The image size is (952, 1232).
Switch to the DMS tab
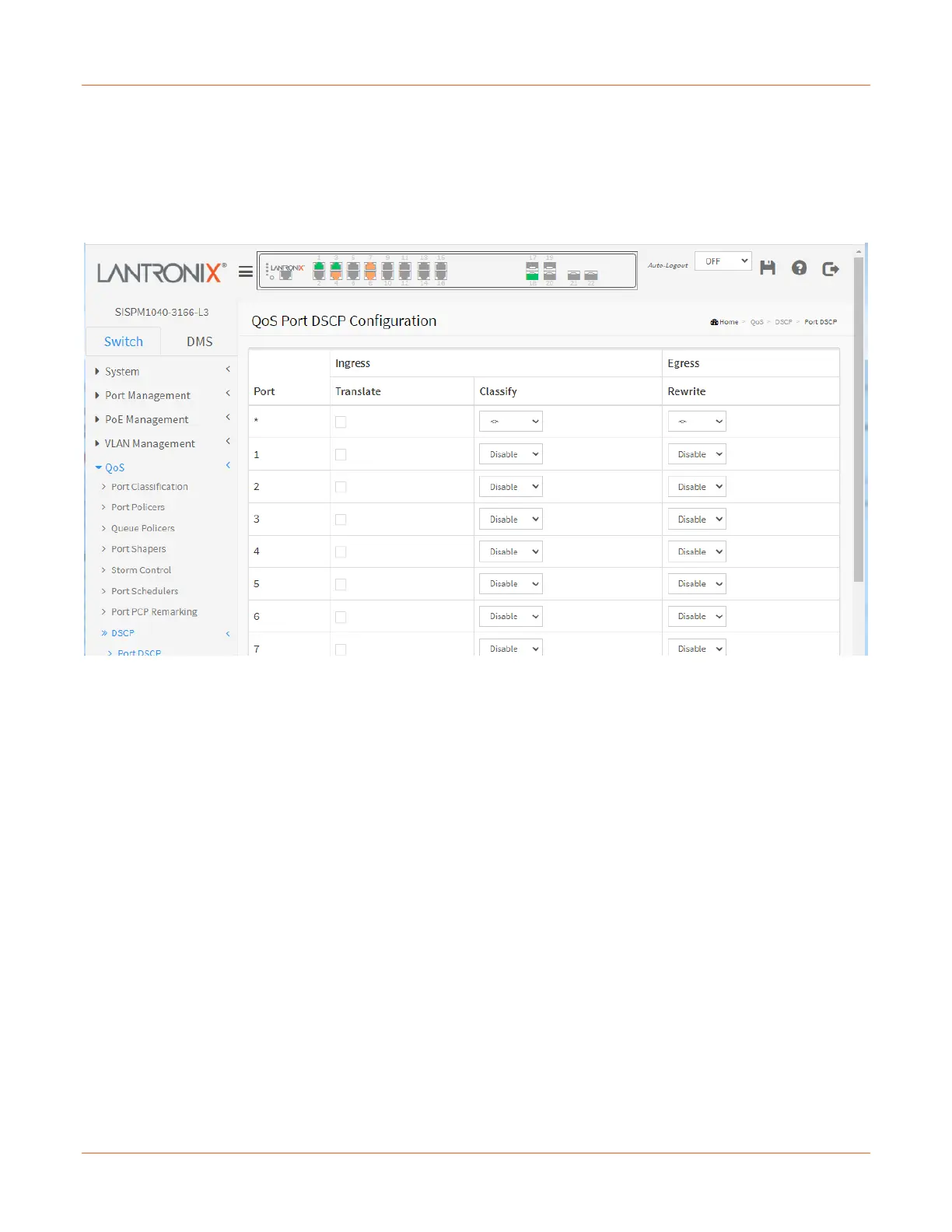[199, 341]
